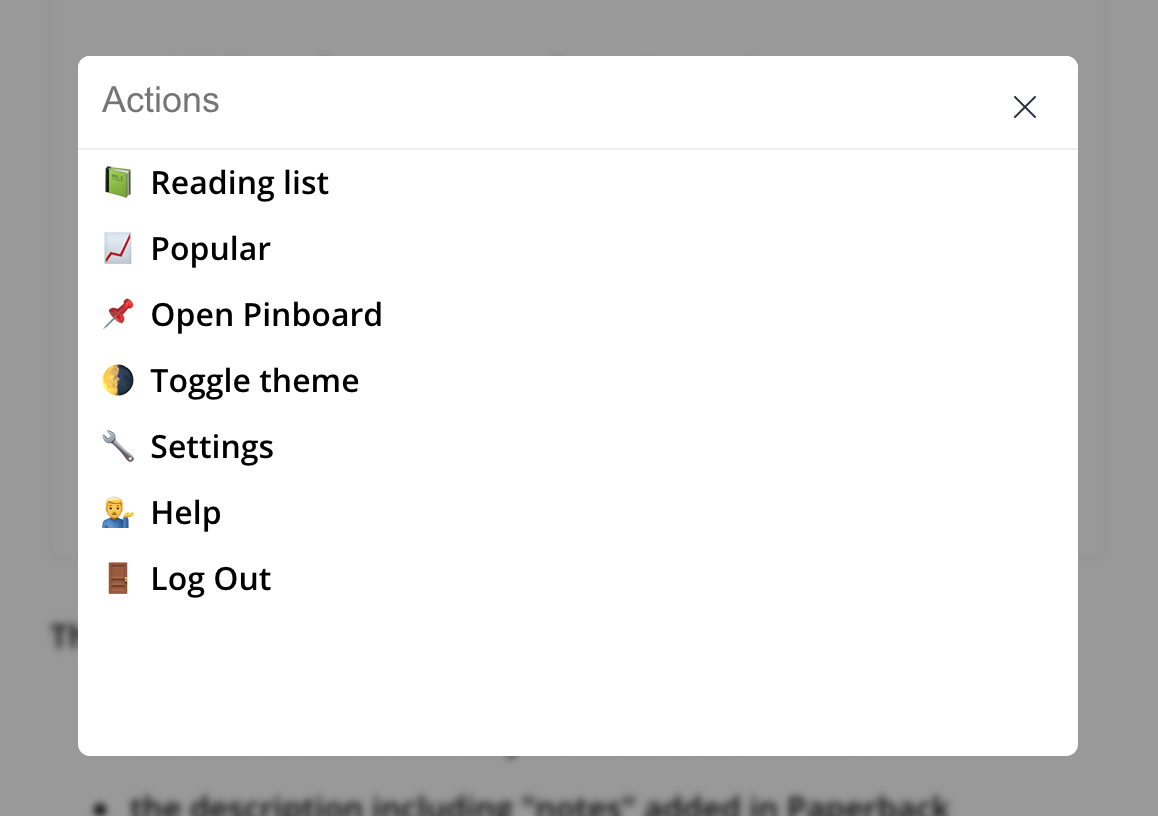Click the blurred bold heading behind the dialog
1158x816 pixels.
(64, 636)
